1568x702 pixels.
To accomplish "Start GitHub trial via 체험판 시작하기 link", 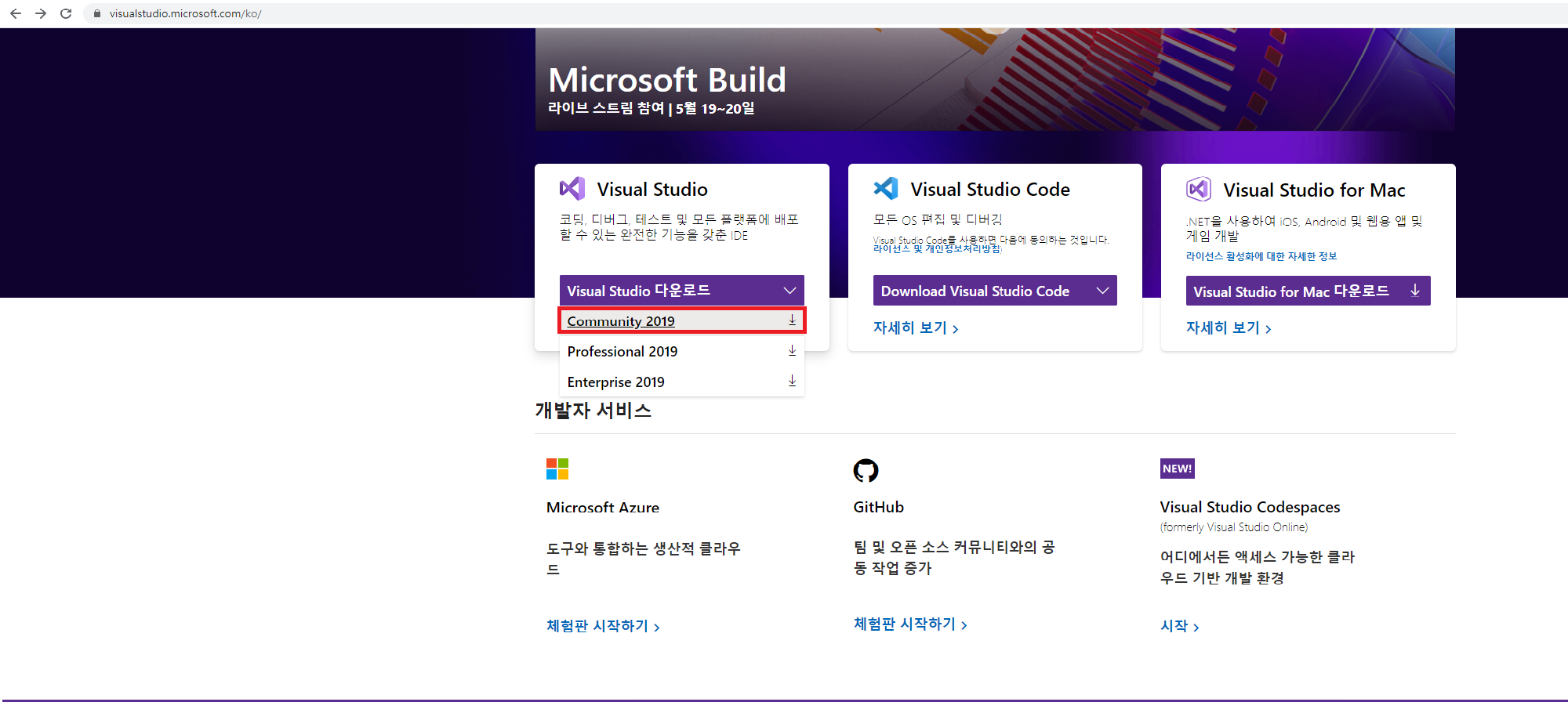I will click(x=910, y=624).
